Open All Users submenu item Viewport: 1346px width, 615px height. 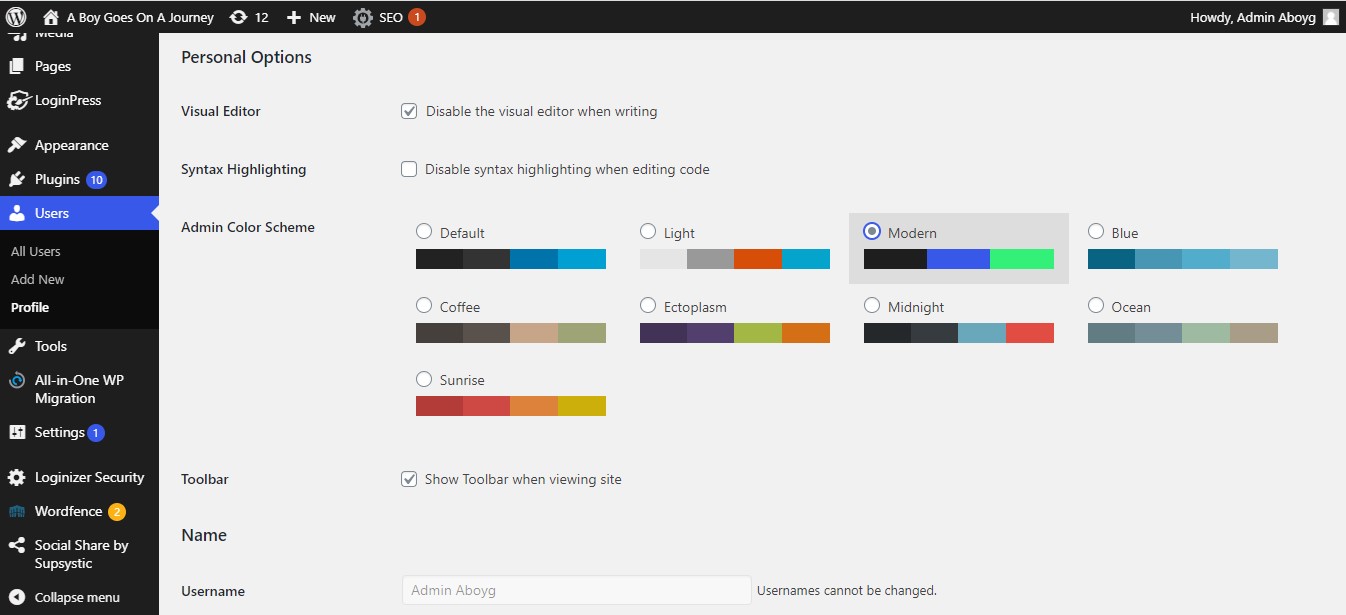[36, 252]
